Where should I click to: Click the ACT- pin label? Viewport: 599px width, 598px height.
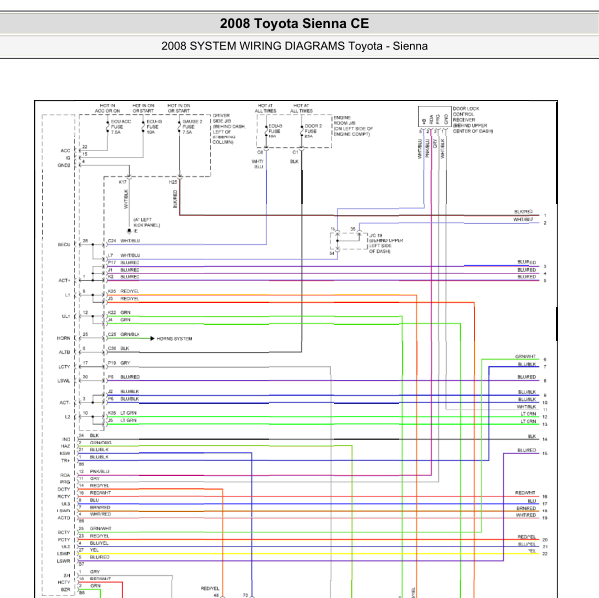pyautogui.click(x=64, y=403)
